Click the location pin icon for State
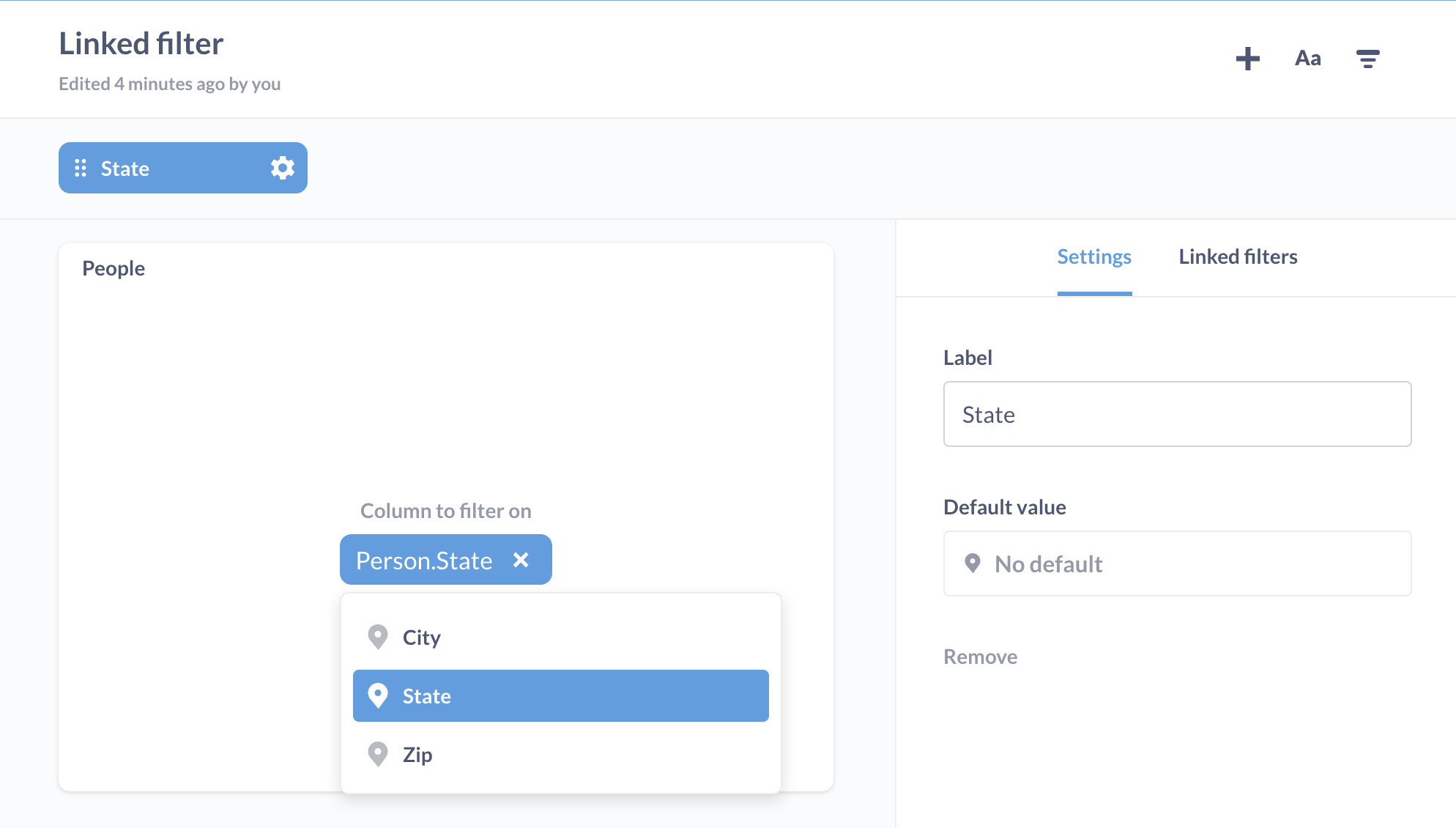 (379, 694)
